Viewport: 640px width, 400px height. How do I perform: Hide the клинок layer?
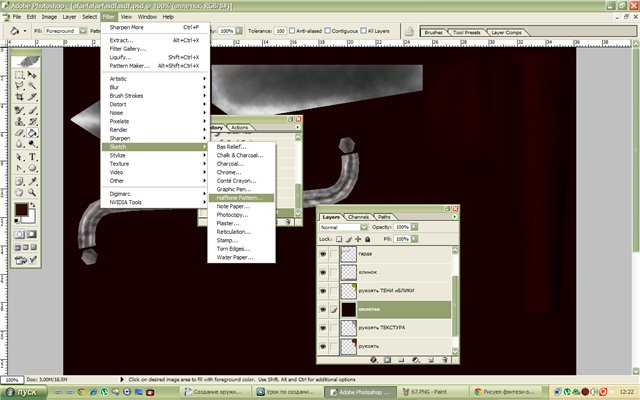point(323,272)
